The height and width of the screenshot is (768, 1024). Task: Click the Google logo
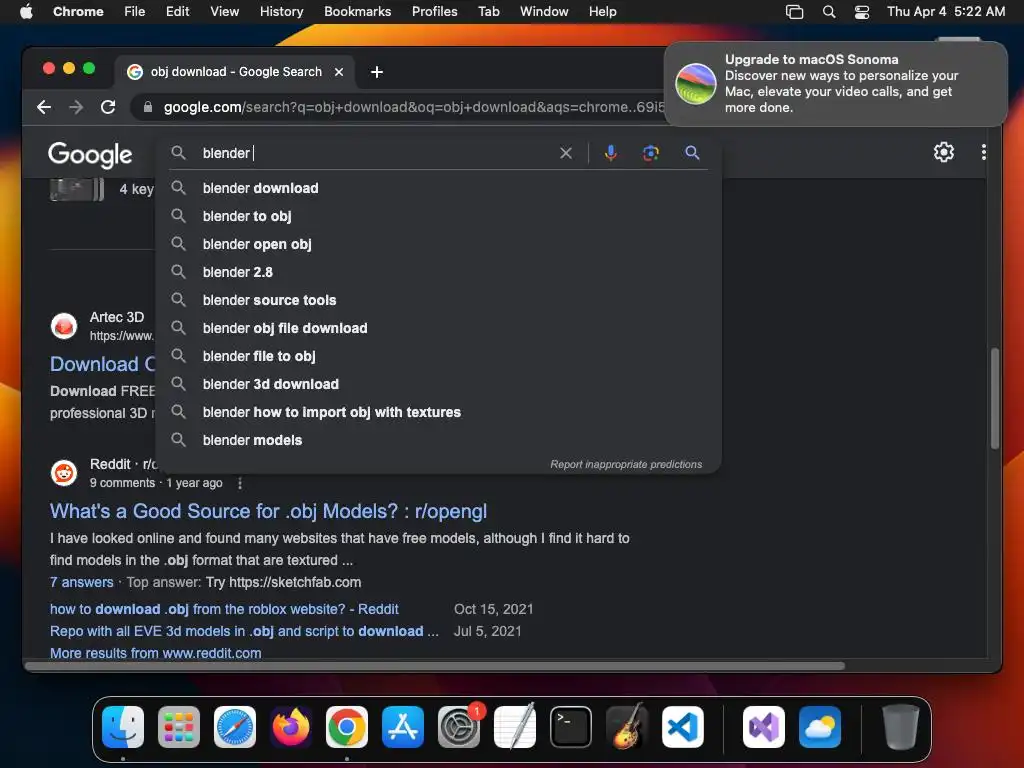point(90,155)
